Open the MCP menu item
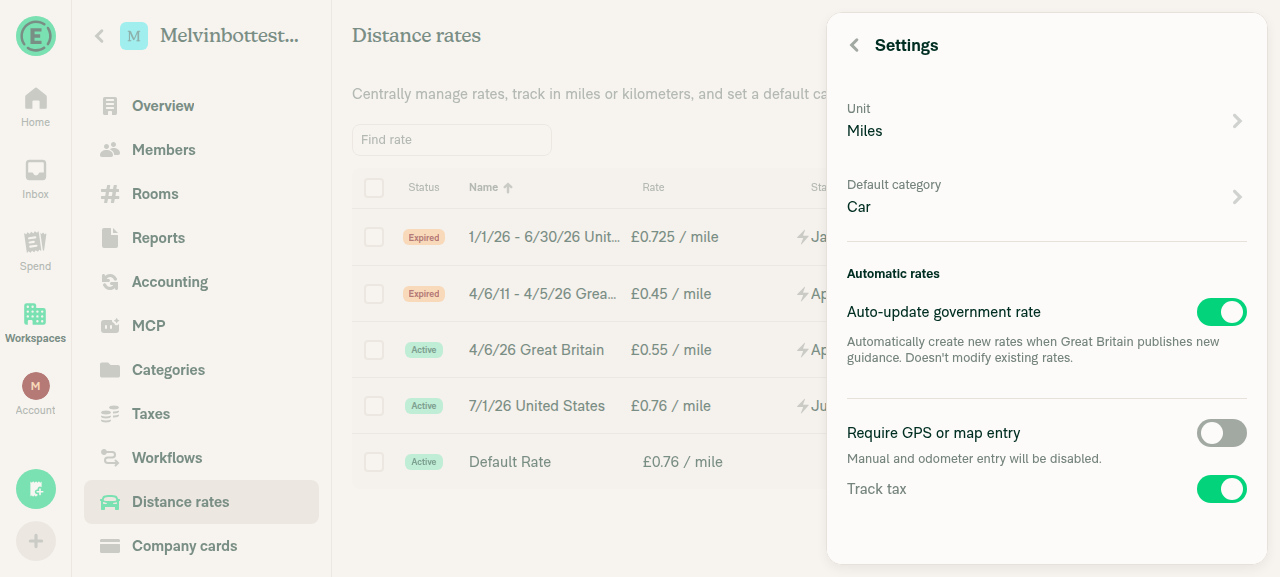This screenshot has width=1280, height=577. 201,326
